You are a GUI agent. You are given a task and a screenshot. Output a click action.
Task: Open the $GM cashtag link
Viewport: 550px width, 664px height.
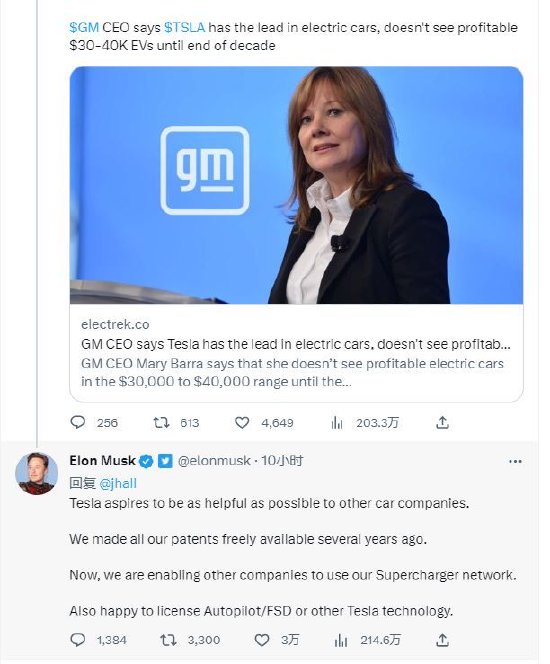click(84, 28)
